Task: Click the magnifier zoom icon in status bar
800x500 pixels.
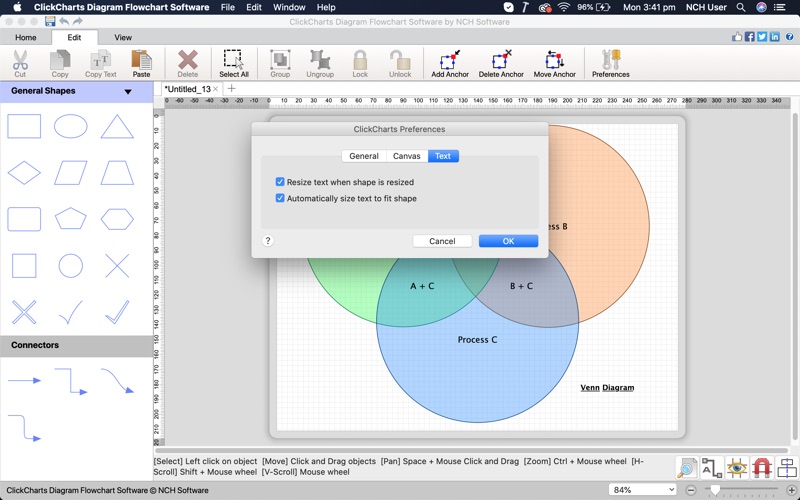Action: pos(687,467)
